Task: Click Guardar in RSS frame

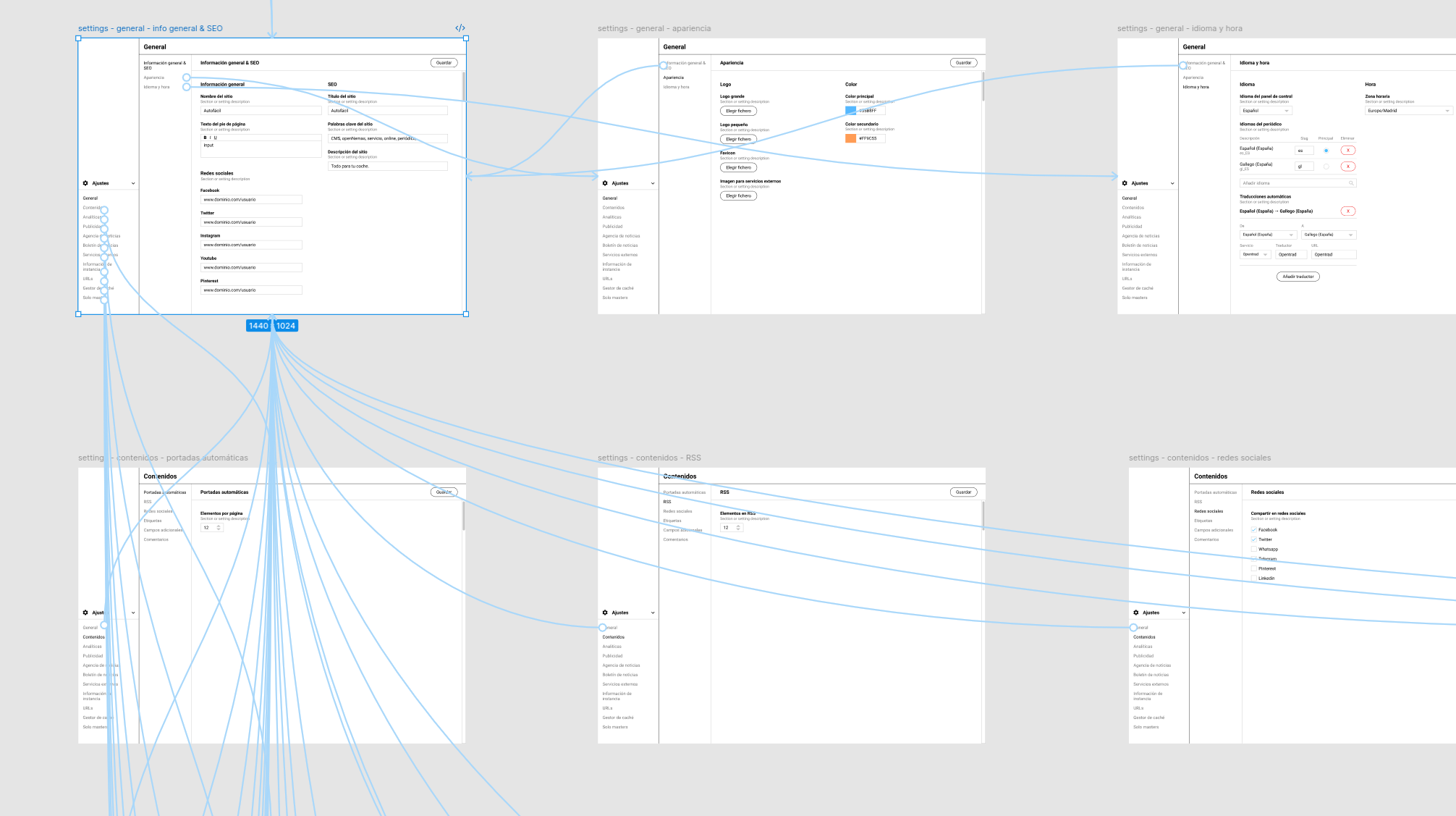Action: 963,492
